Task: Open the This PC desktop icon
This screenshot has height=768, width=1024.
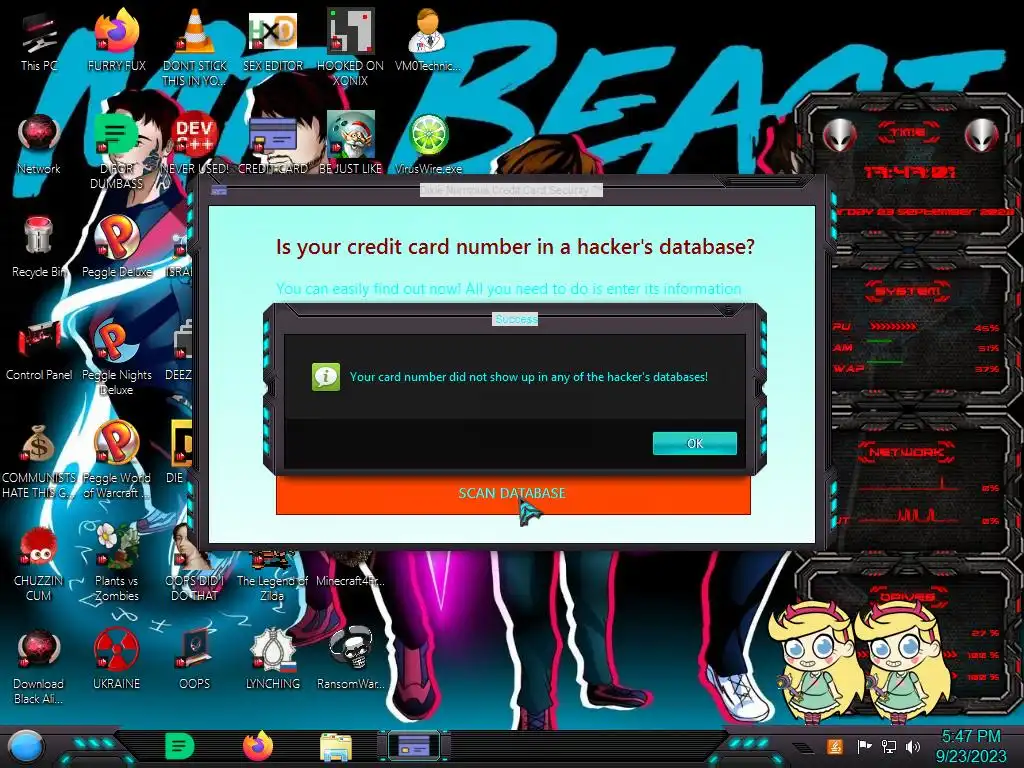Action: pos(39,42)
